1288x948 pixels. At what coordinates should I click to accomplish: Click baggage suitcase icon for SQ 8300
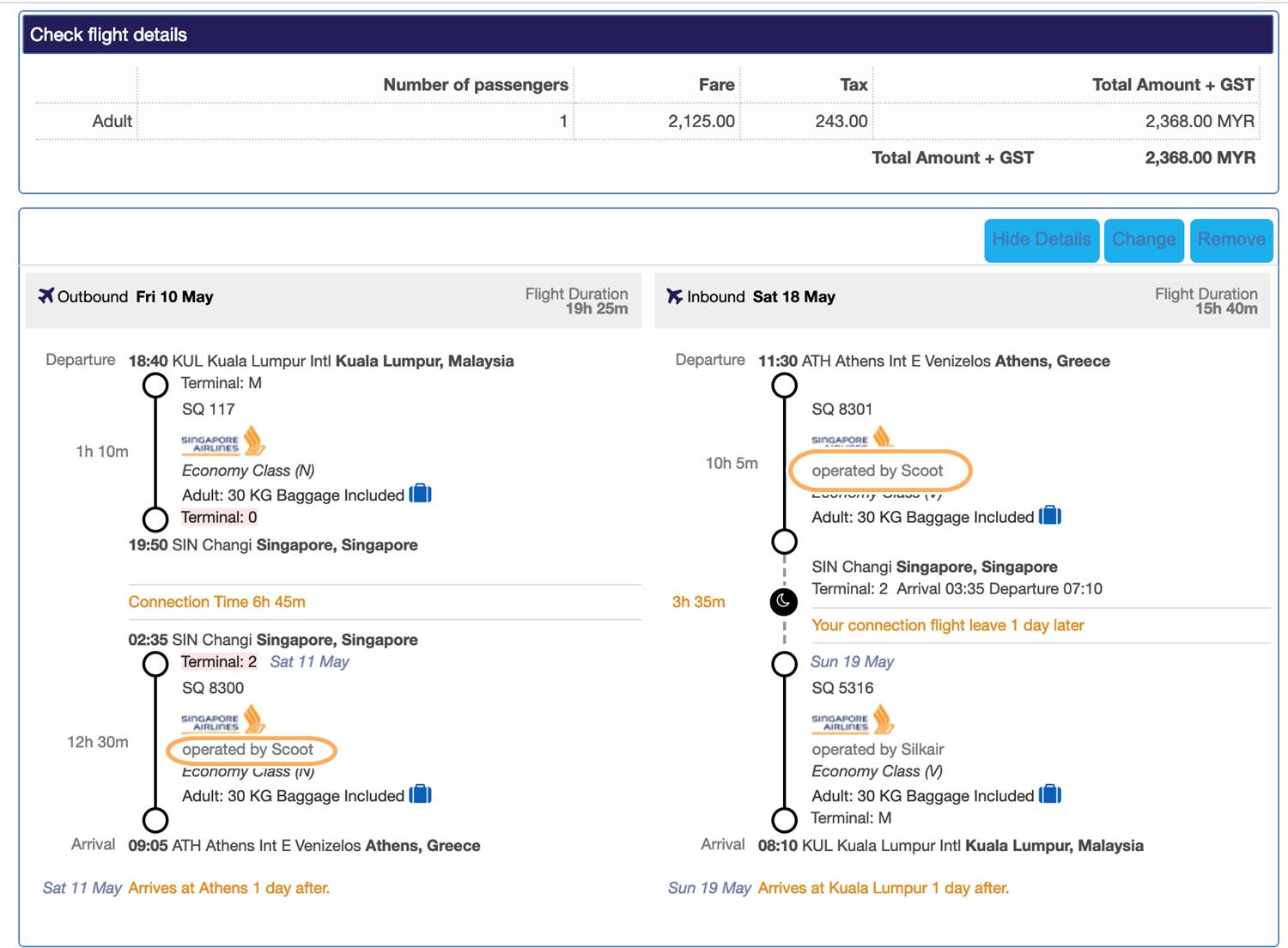click(420, 794)
